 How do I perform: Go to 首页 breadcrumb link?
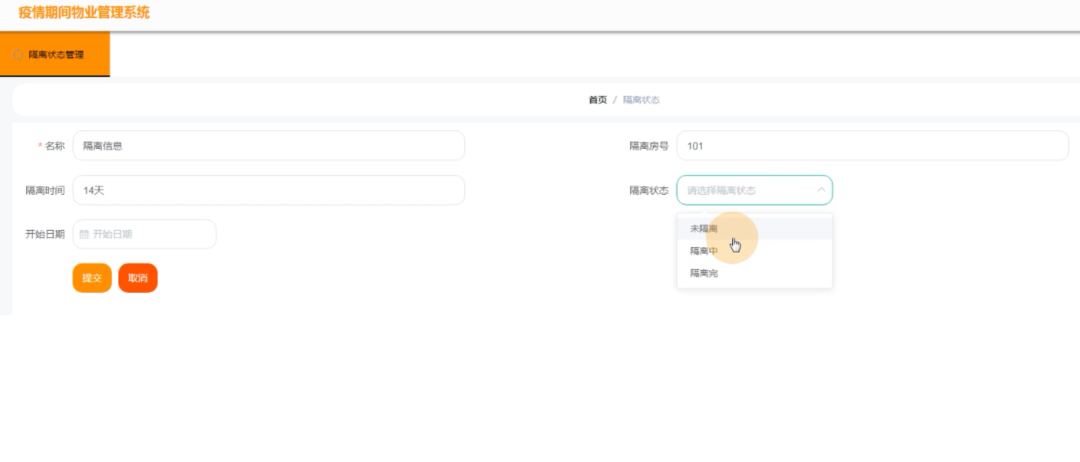pyautogui.click(x=597, y=100)
